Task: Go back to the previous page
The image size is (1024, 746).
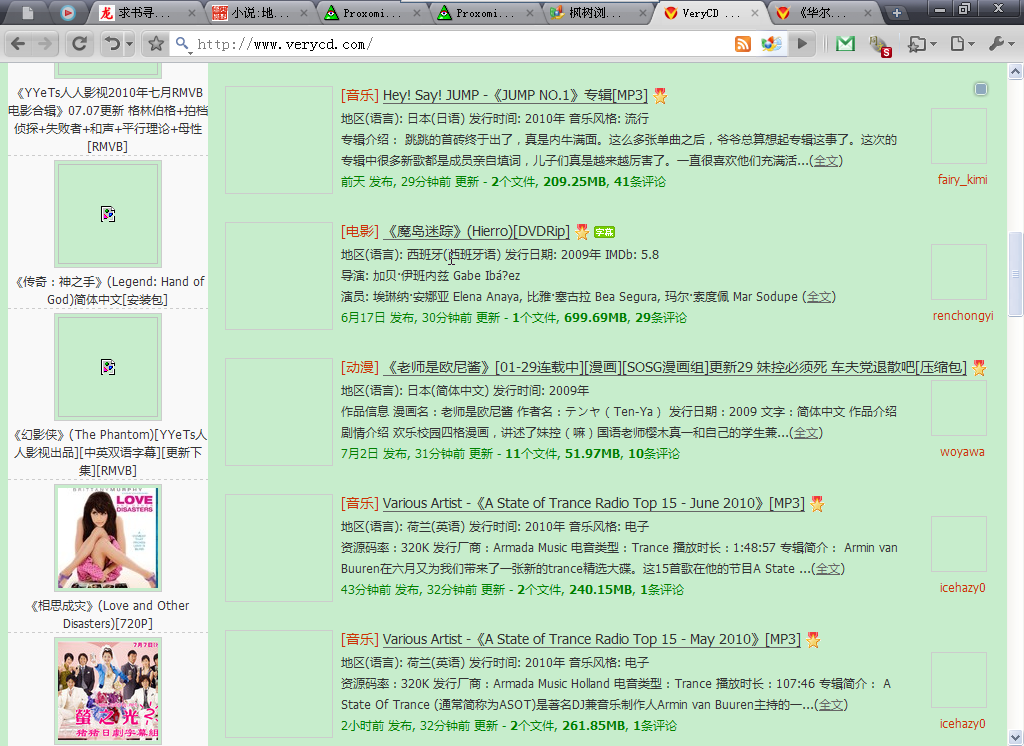Action: pyautogui.click(x=18, y=44)
